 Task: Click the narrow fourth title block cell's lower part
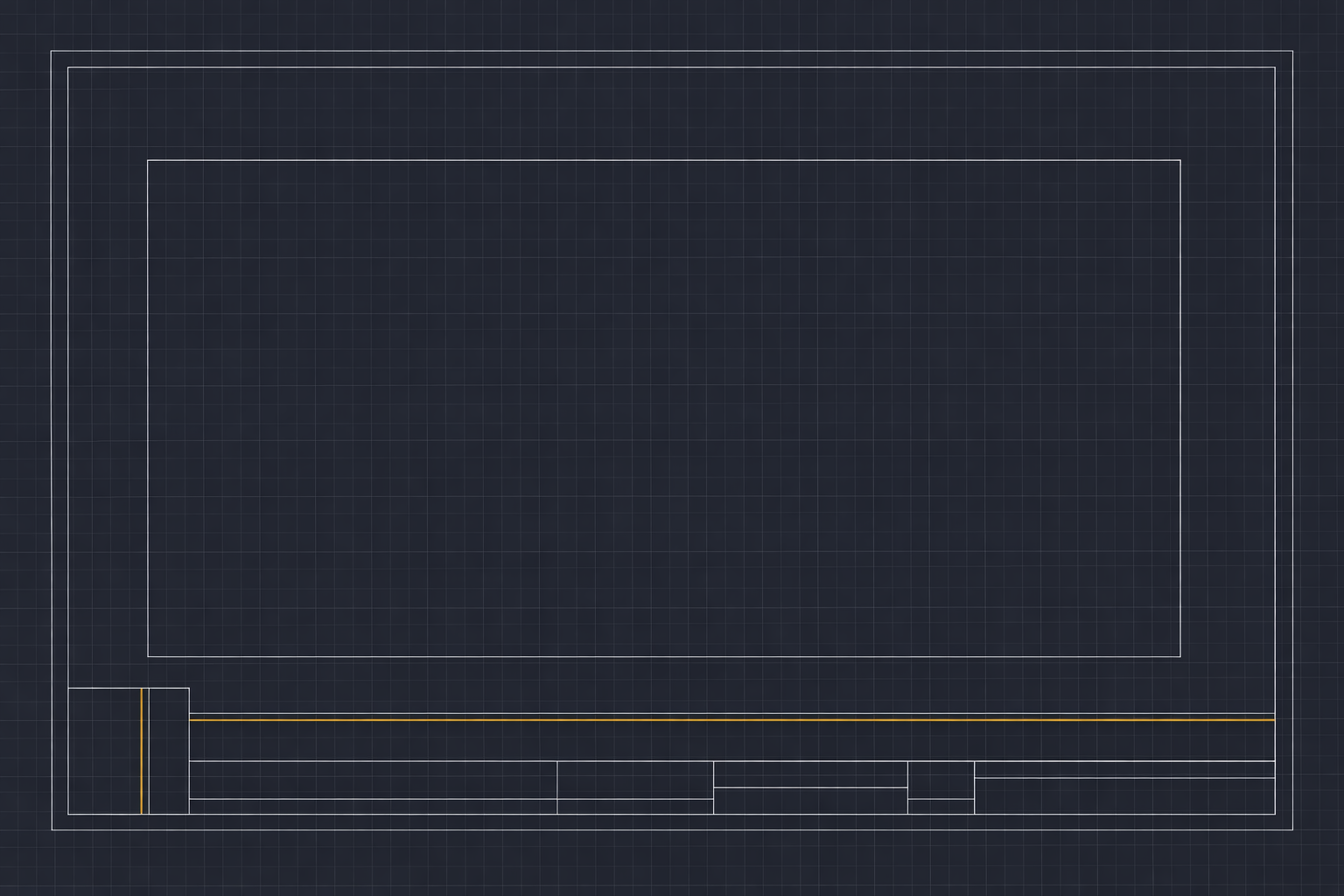(x=941, y=807)
